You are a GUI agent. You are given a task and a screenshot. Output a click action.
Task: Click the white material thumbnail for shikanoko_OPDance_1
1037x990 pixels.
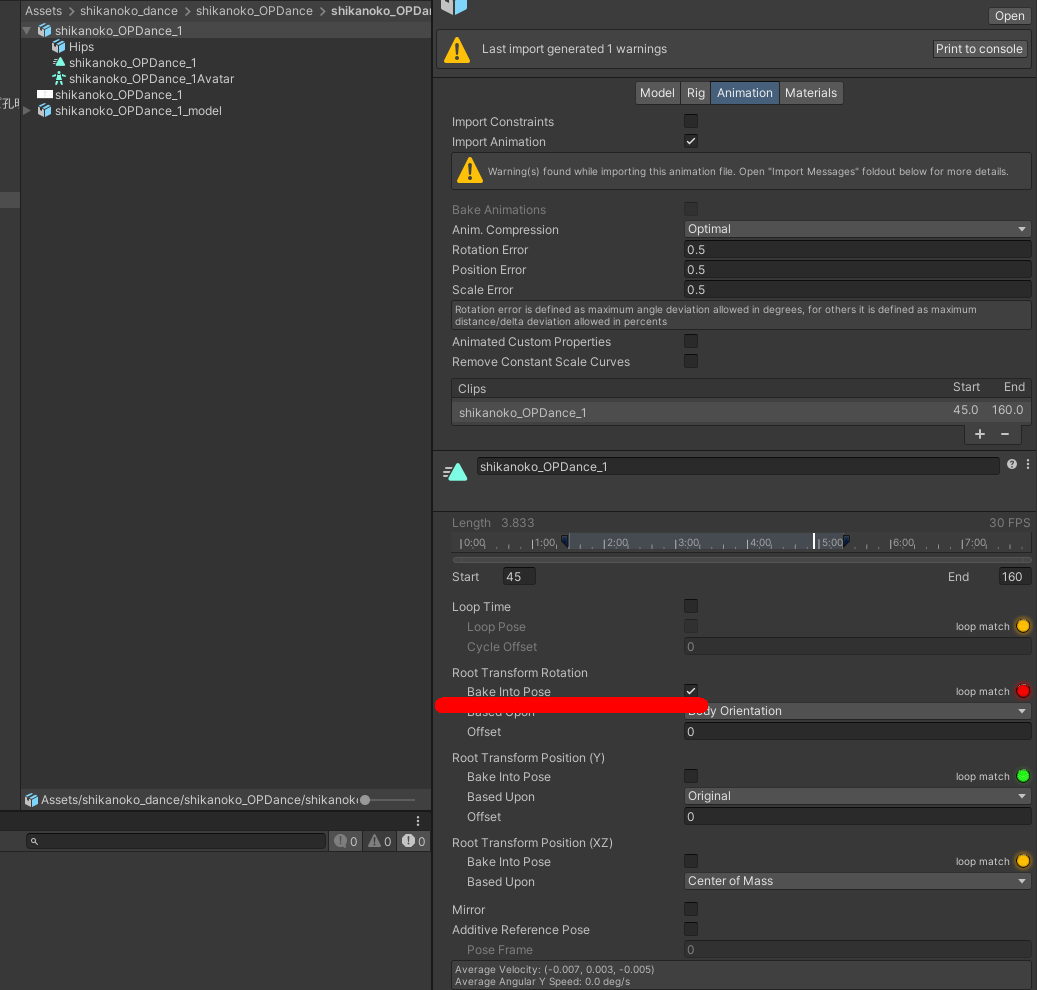pos(45,95)
